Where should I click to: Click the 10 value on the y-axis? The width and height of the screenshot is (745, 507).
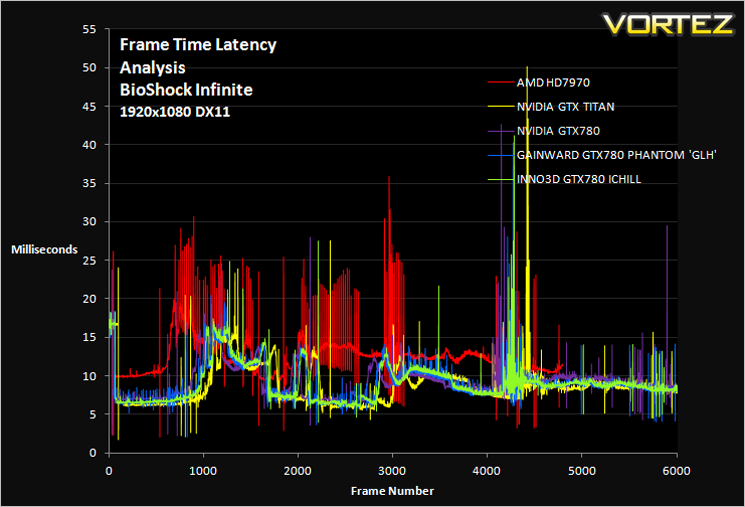[x=89, y=376]
